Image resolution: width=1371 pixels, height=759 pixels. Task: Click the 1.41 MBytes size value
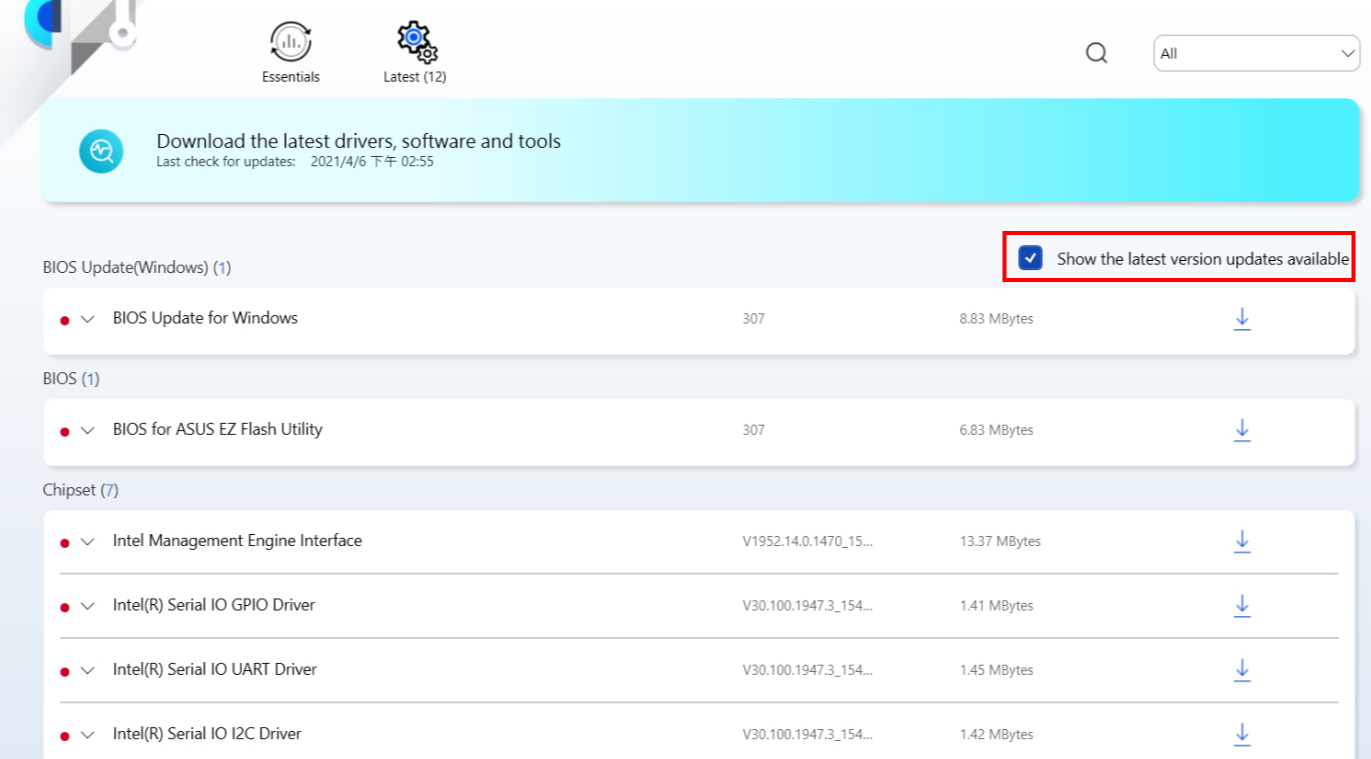[996, 605]
